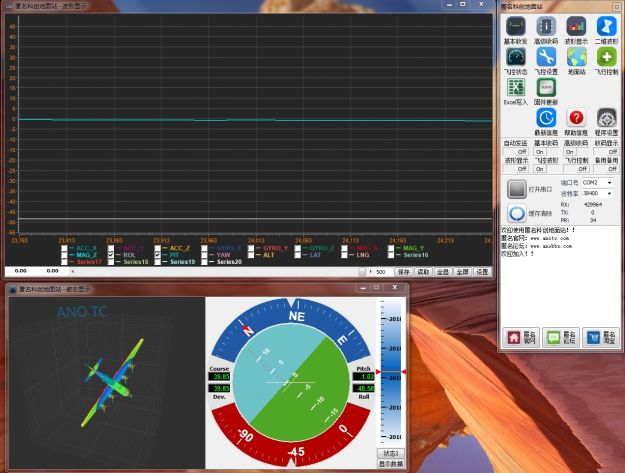The height and width of the screenshot is (473, 625).
Task: Enable the Series20 checkbox
Action: click(204, 262)
